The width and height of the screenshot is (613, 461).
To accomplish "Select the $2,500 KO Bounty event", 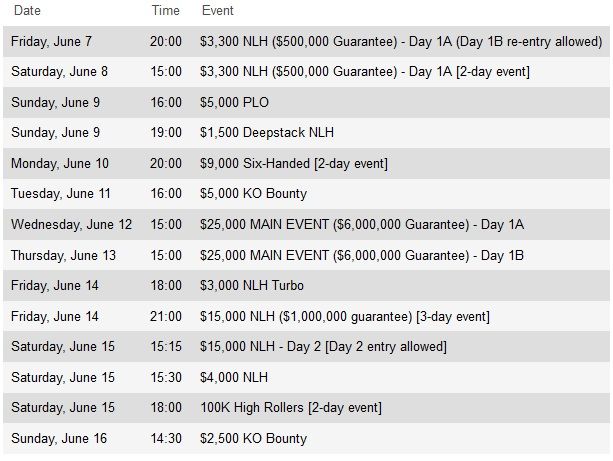I will tap(253, 438).
